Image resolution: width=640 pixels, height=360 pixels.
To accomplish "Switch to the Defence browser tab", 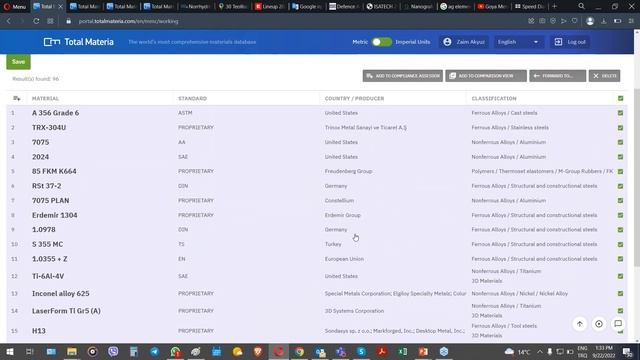I will click(344, 6).
